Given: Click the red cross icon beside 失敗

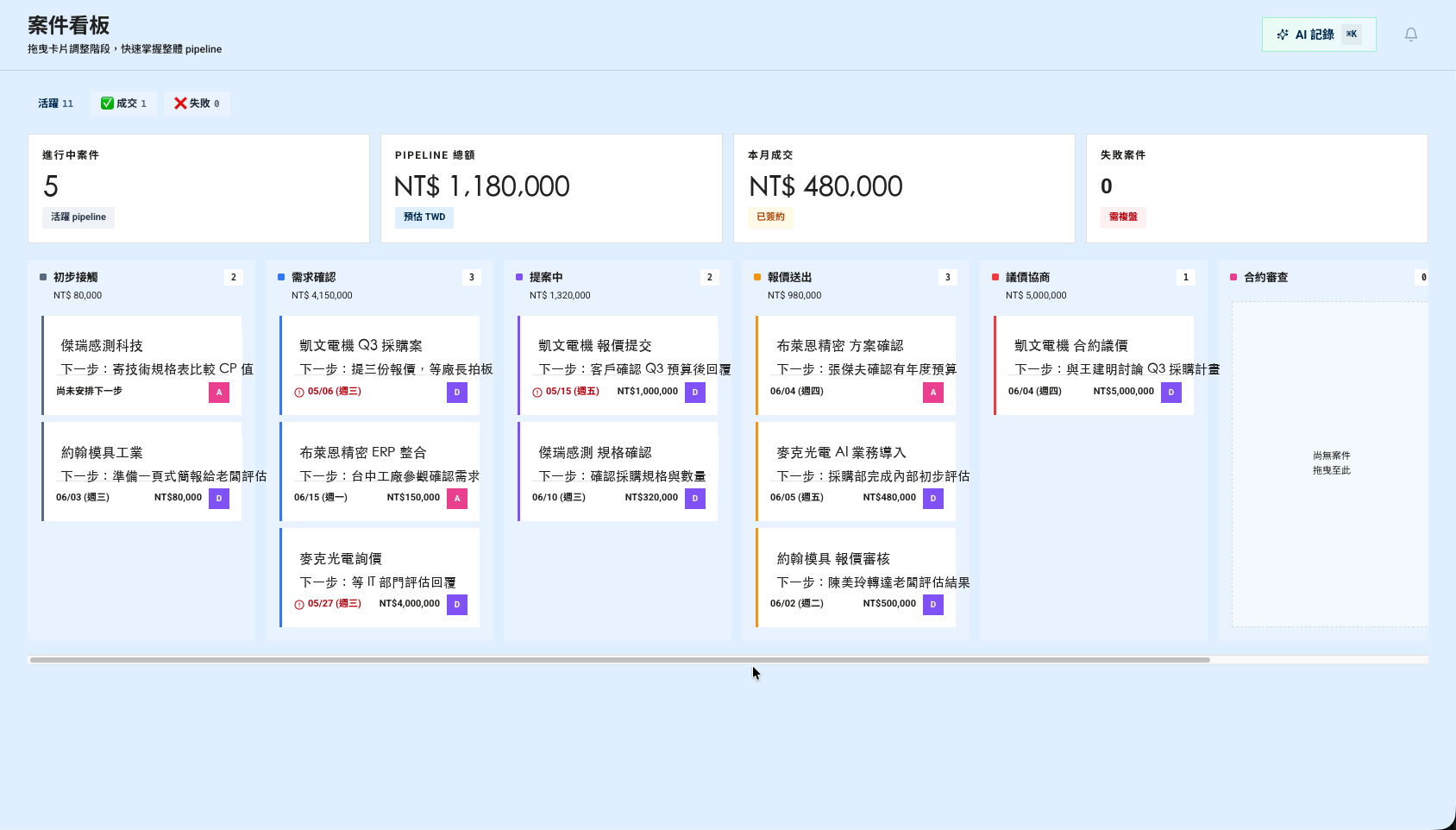Looking at the screenshot, I should click(180, 104).
